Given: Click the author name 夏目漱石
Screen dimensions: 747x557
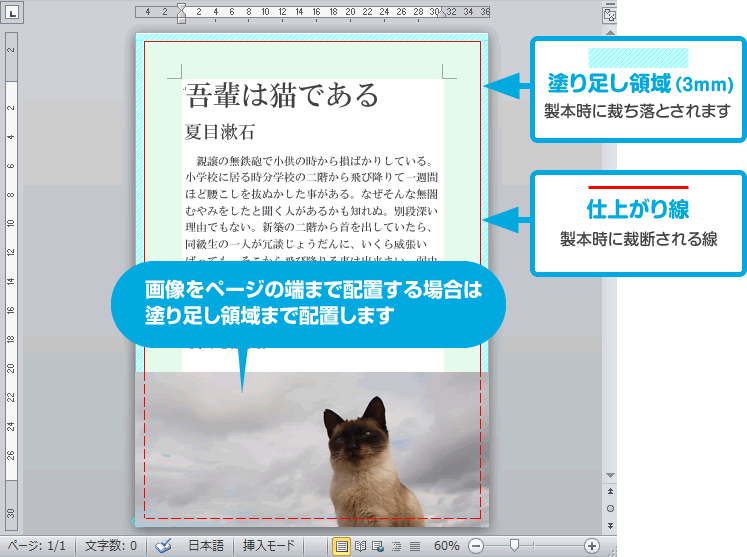Looking at the screenshot, I should 220,132.
